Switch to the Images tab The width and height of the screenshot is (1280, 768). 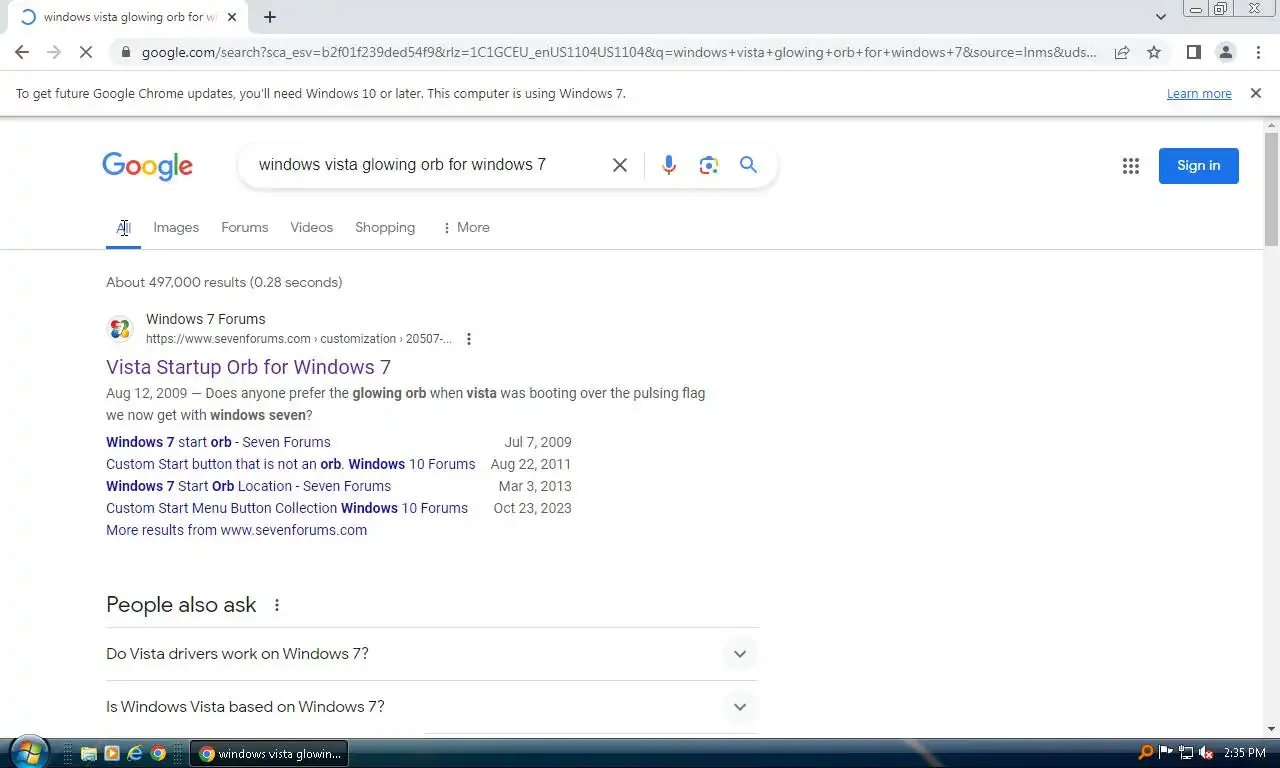[176, 228]
